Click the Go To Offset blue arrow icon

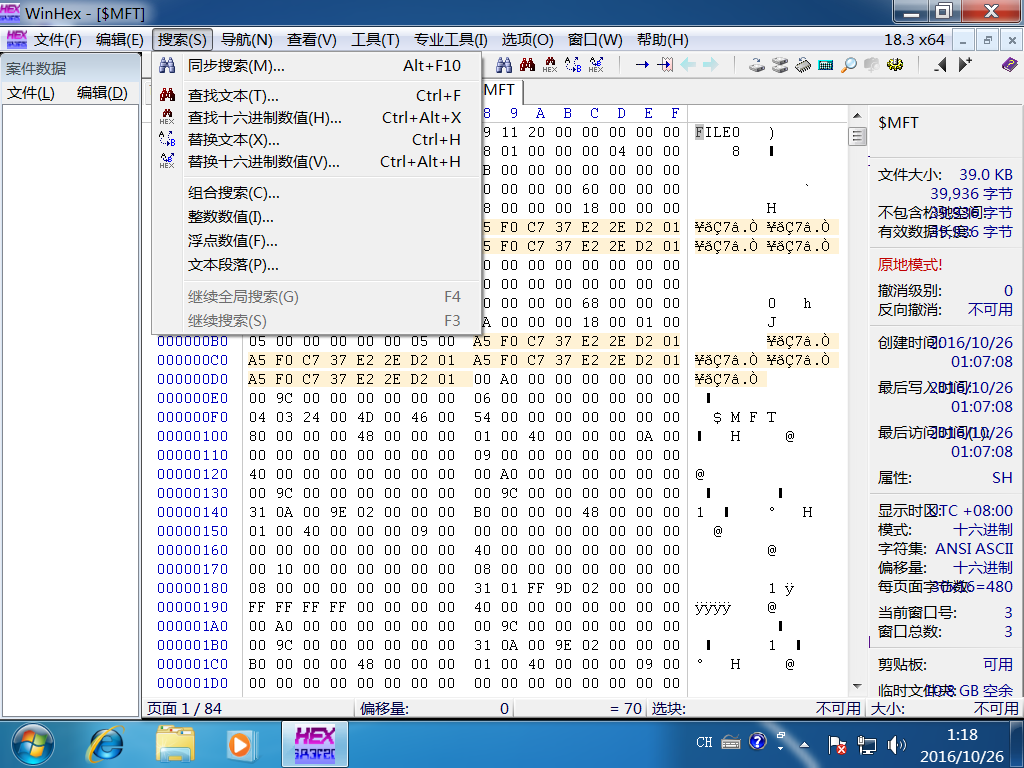pyautogui.click(x=642, y=64)
